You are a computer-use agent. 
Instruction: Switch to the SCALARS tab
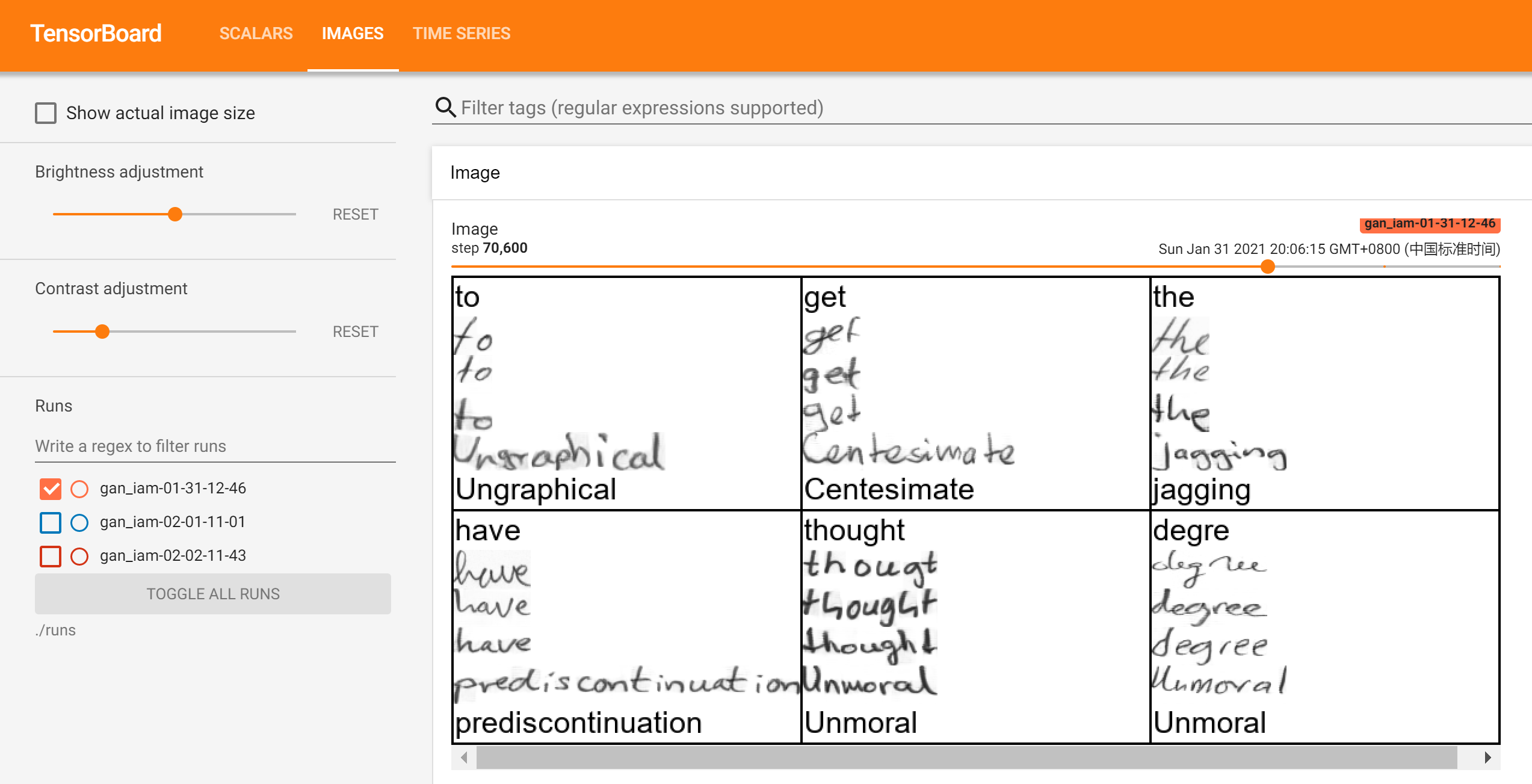(256, 33)
